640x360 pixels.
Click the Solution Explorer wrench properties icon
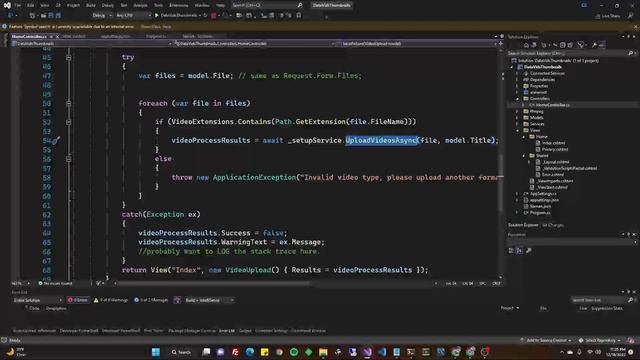(594, 45)
